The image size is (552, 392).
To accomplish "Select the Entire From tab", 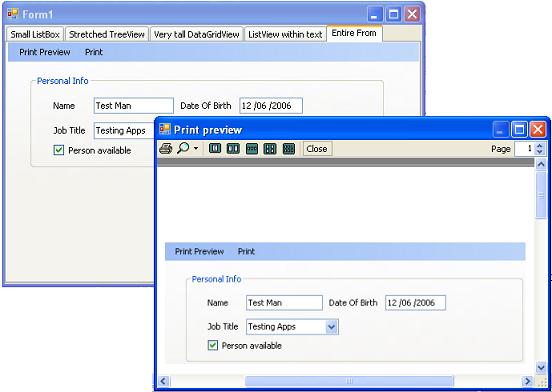I will (x=354, y=33).
